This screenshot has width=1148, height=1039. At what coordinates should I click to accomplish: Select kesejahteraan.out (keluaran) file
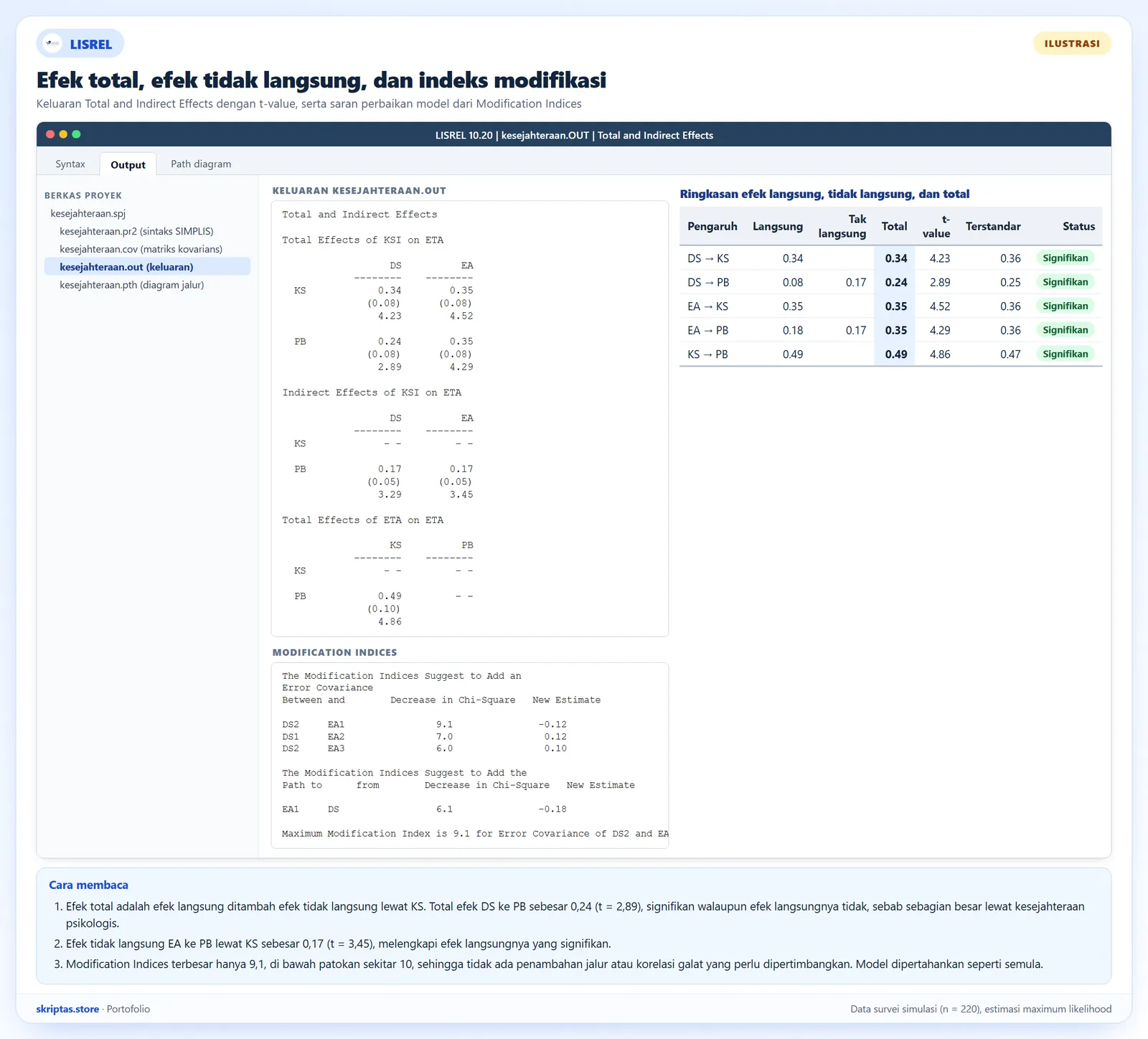pos(147,267)
